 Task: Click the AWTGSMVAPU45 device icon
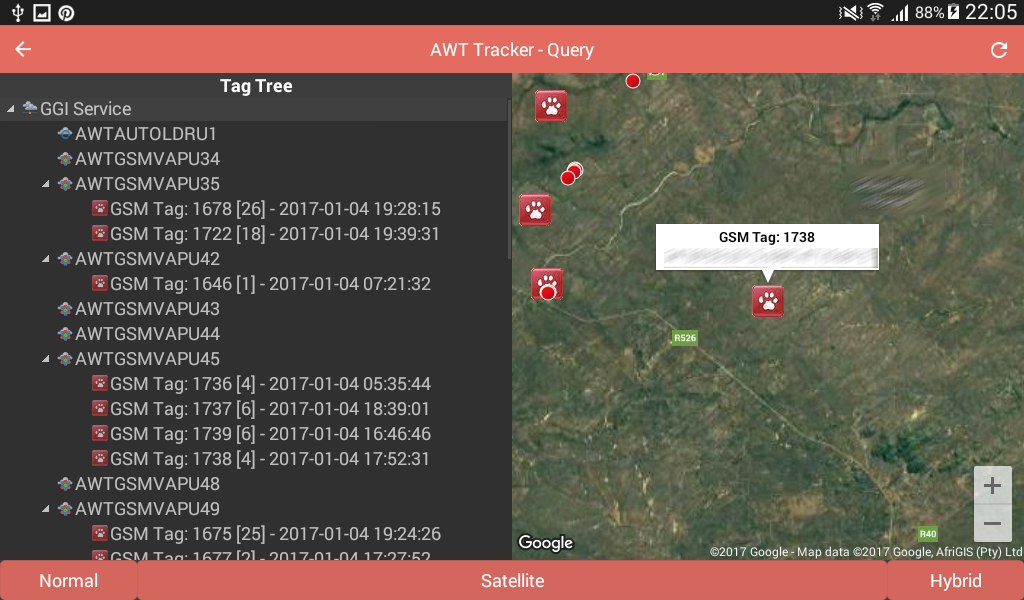tap(65, 359)
